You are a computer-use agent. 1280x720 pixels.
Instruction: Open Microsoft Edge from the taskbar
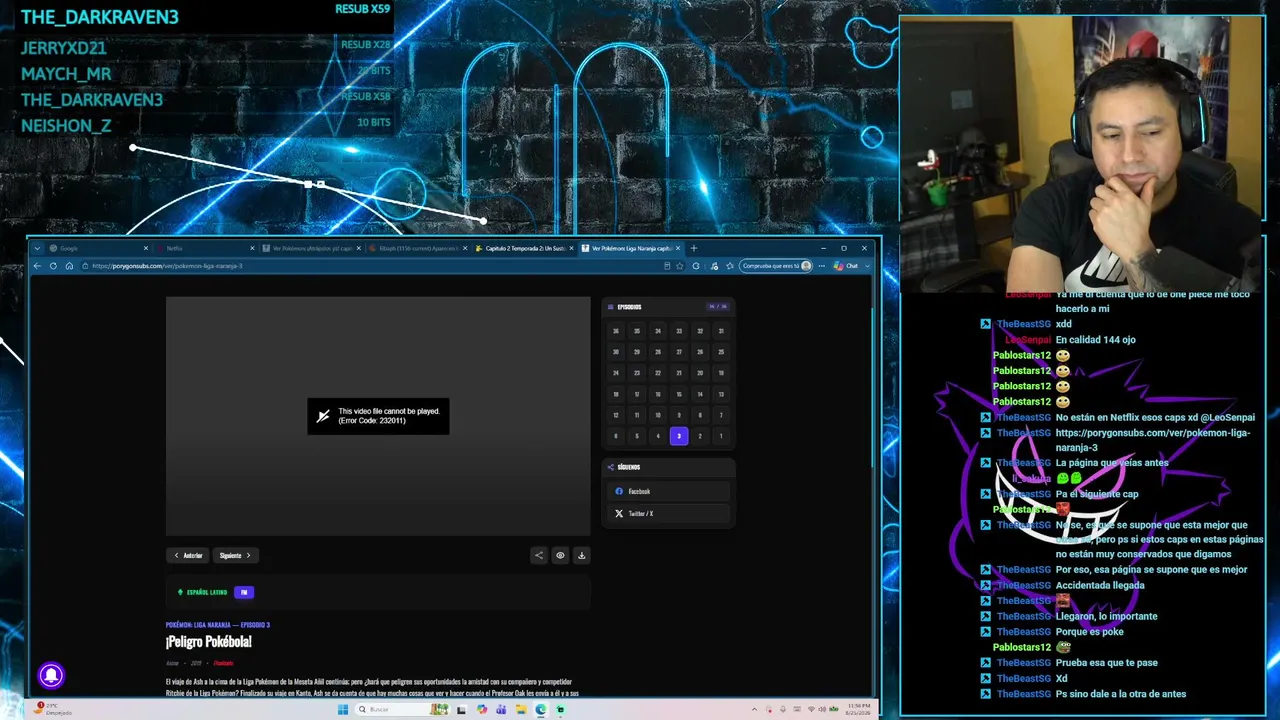pos(541,710)
